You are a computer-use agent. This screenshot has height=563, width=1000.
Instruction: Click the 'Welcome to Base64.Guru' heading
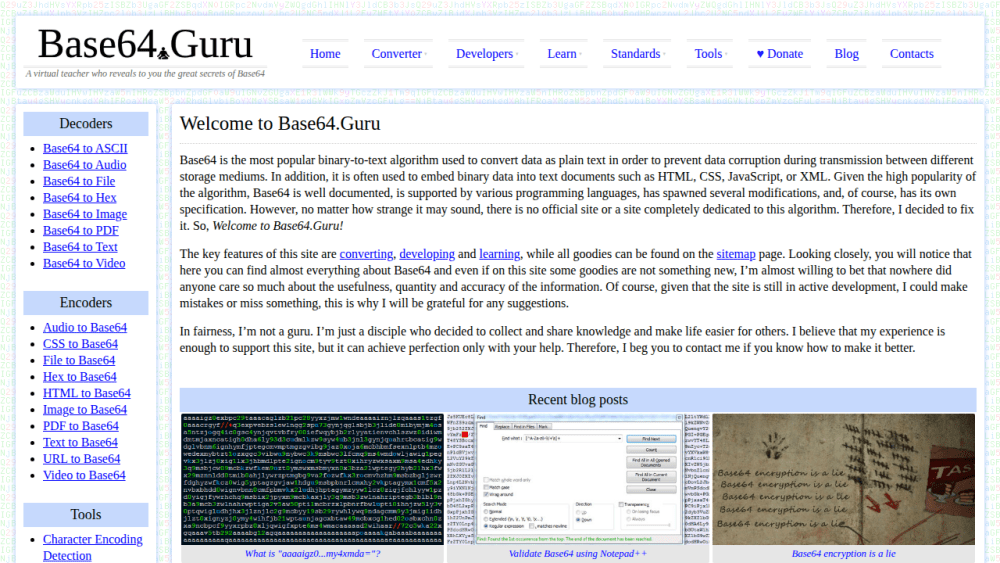pos(280,124)
